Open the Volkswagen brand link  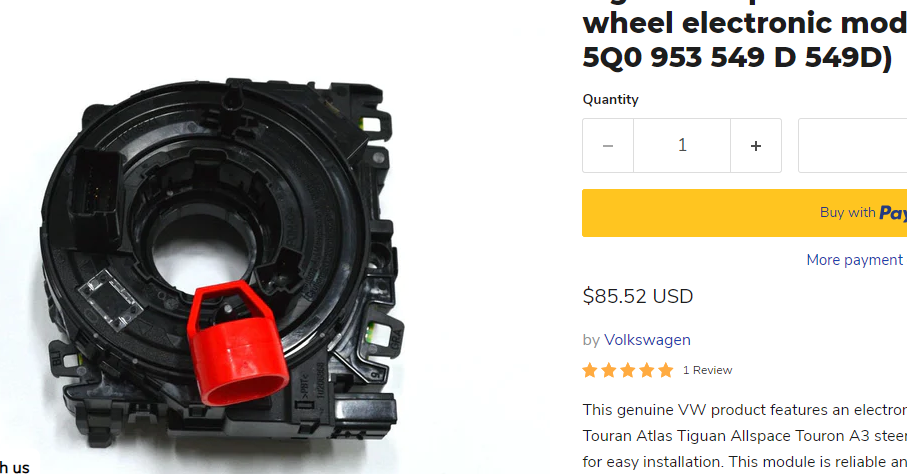tap(647, 340)
